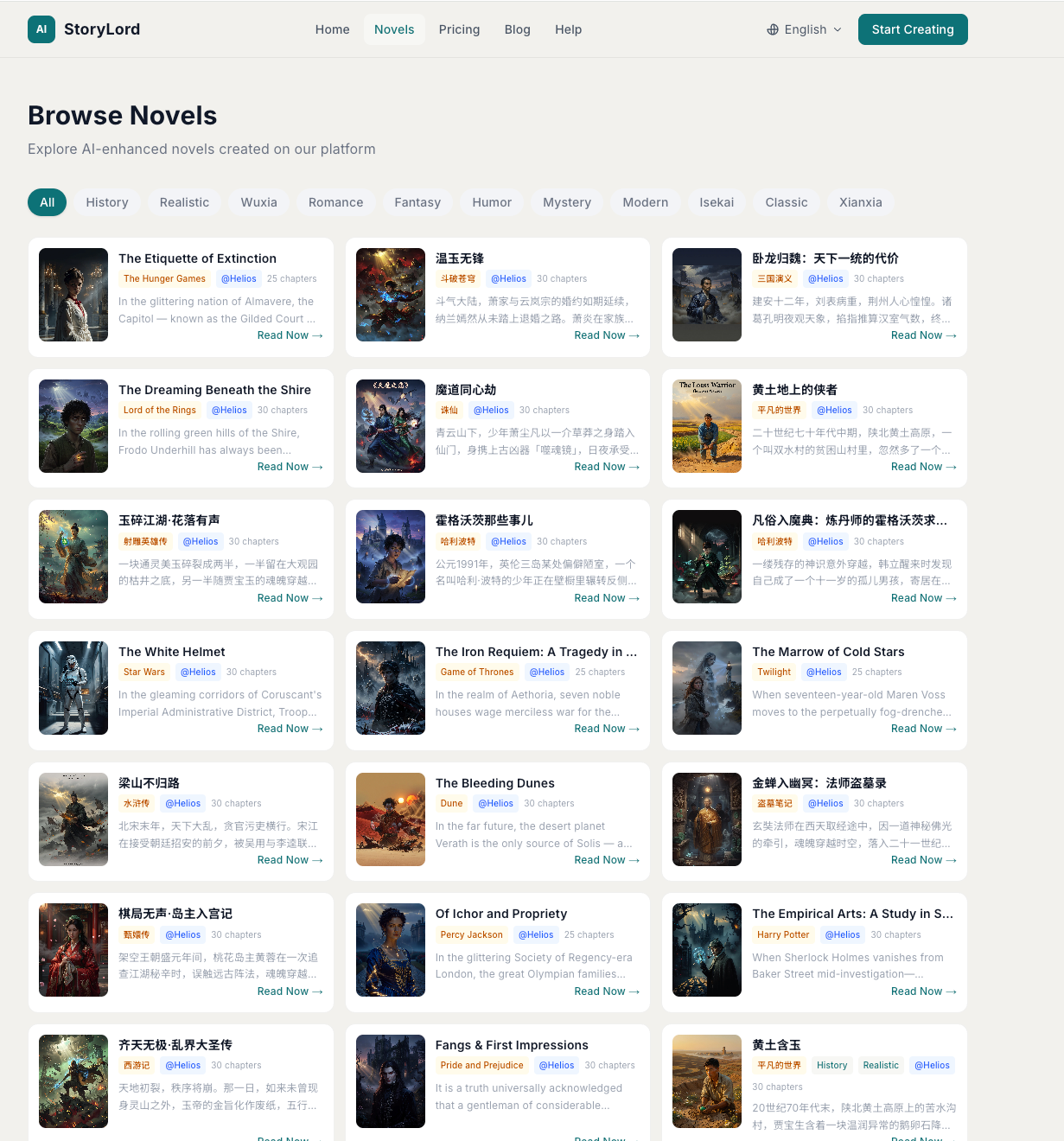The width and height of the screenshot is (1064, 1141).
Task: Open the 齐天无极·乱界大圣传 novel title
Action: point(175,1045)
